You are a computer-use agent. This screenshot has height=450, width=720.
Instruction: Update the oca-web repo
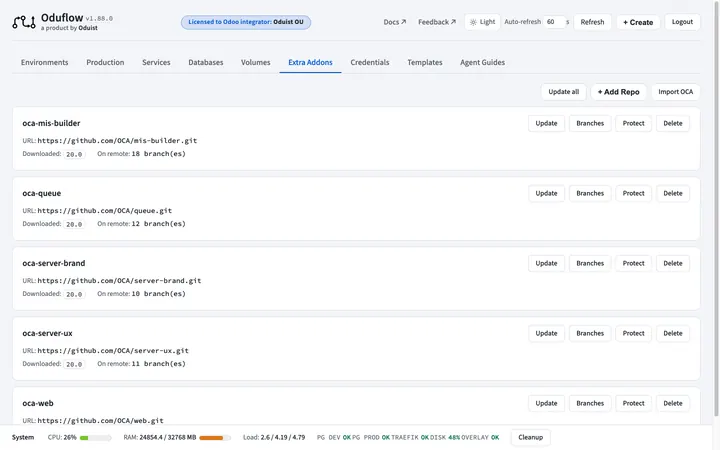546,403
